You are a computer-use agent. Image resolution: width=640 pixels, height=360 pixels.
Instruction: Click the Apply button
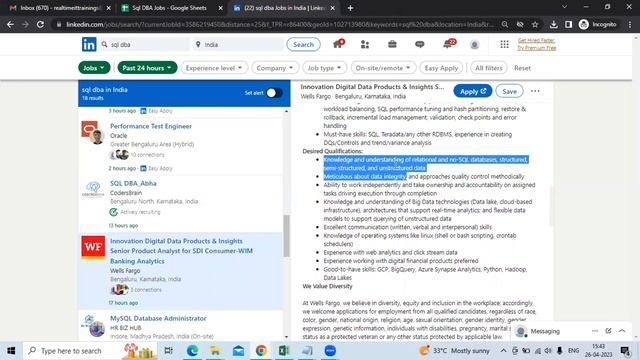coord(472,91)
